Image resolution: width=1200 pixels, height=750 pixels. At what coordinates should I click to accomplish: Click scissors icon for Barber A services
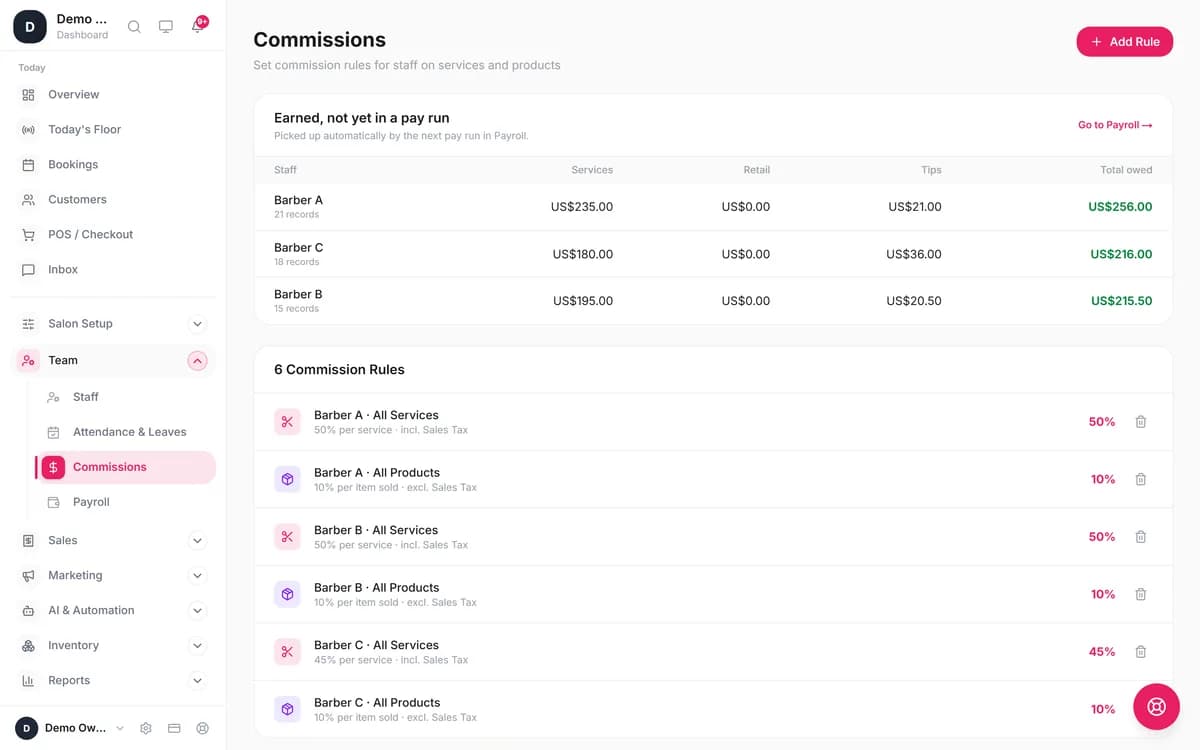(287, 422)
